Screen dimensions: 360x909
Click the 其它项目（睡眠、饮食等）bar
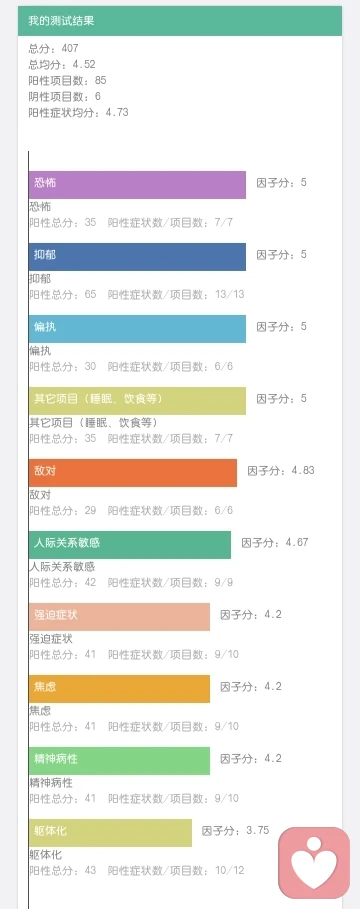click(x=137, y=401)
